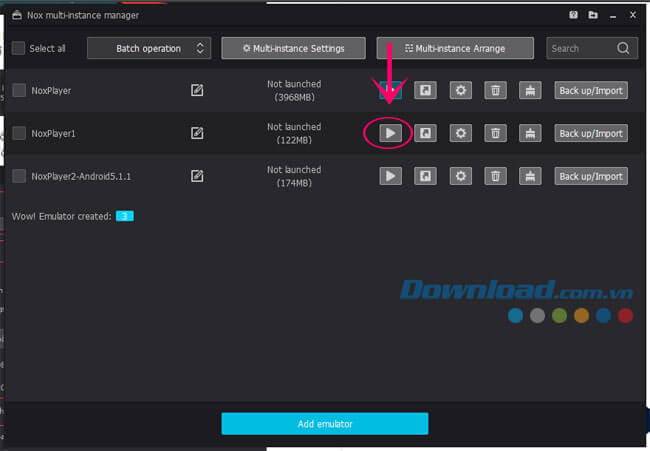650x451 pixels.
Task: Launch the NoxPlayer1 emulator with play button
Action: click(390, 133)
